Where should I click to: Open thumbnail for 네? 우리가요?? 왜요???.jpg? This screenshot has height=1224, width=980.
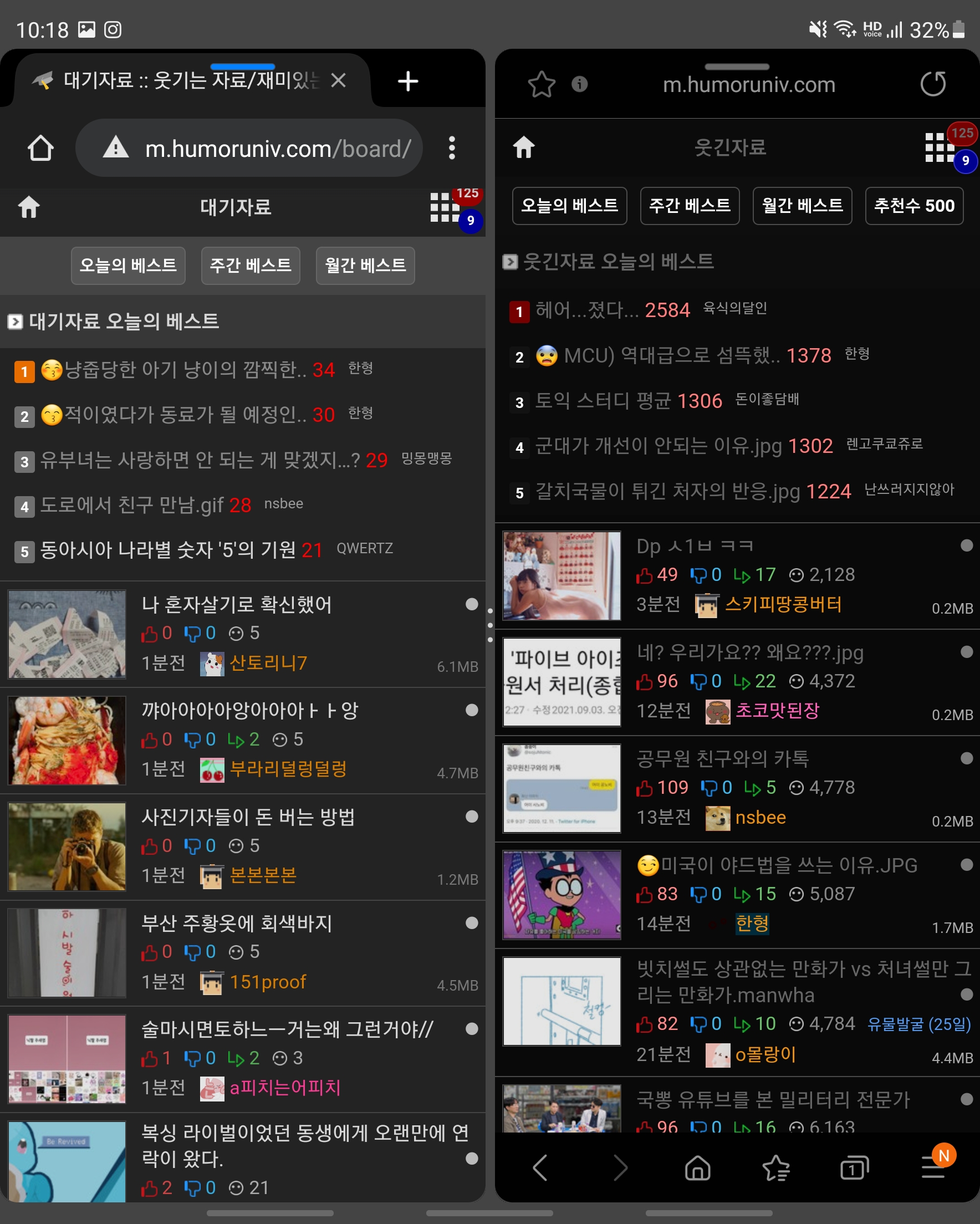point(562,682)
